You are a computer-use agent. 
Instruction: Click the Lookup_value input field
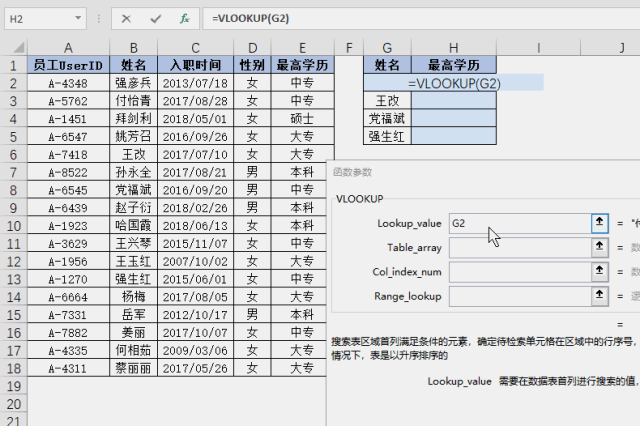(520, 223)
